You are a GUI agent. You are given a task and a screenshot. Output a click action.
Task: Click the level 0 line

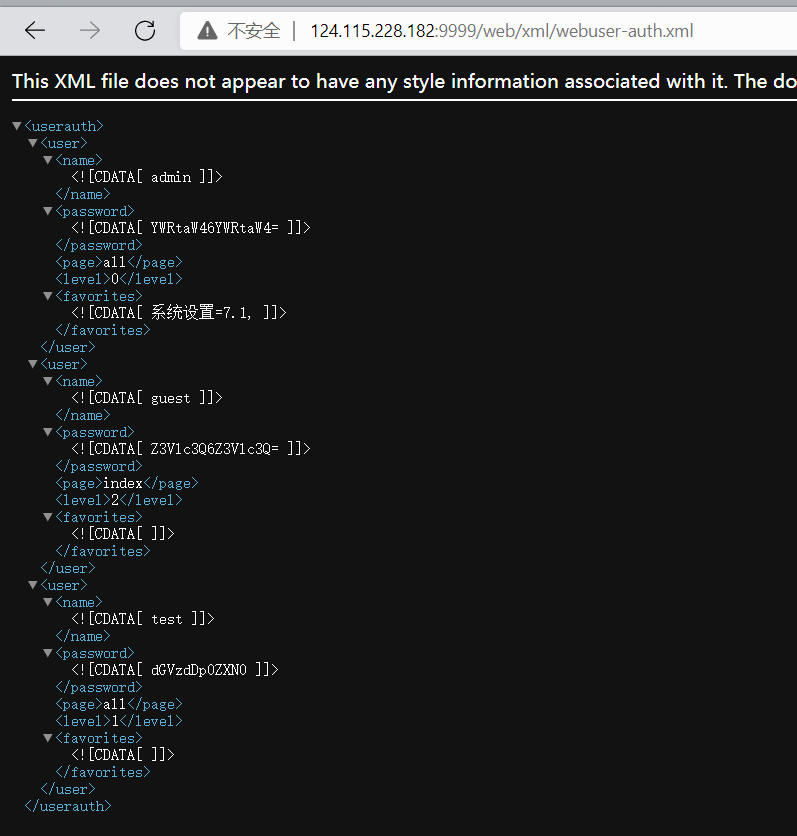119,279
